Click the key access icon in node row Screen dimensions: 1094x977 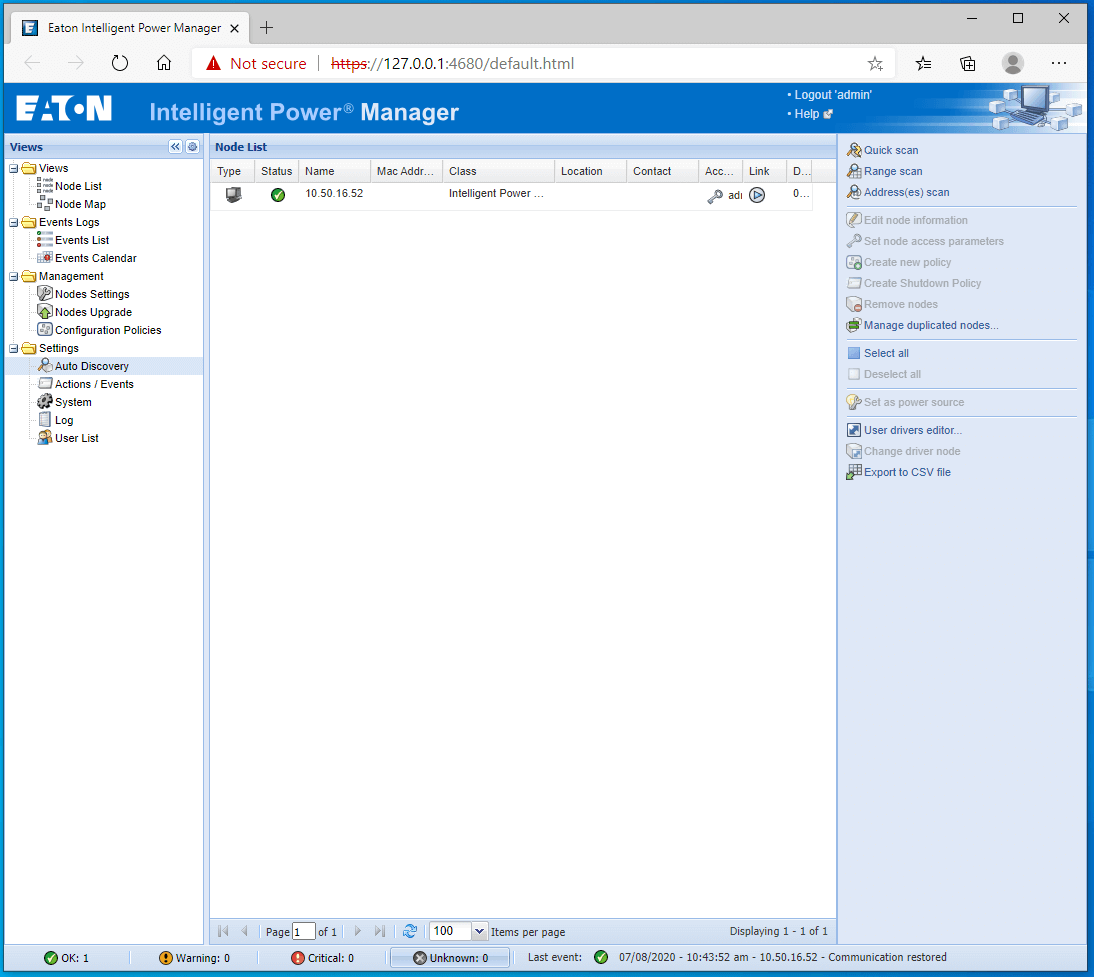click(x=715, y=195)
